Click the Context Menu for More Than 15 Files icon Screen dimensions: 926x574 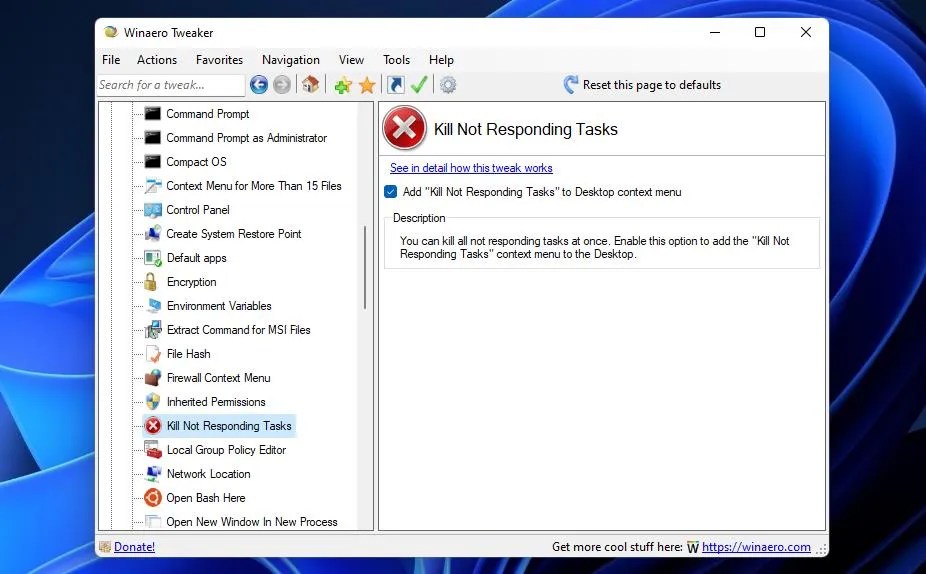tap(153, 185)
